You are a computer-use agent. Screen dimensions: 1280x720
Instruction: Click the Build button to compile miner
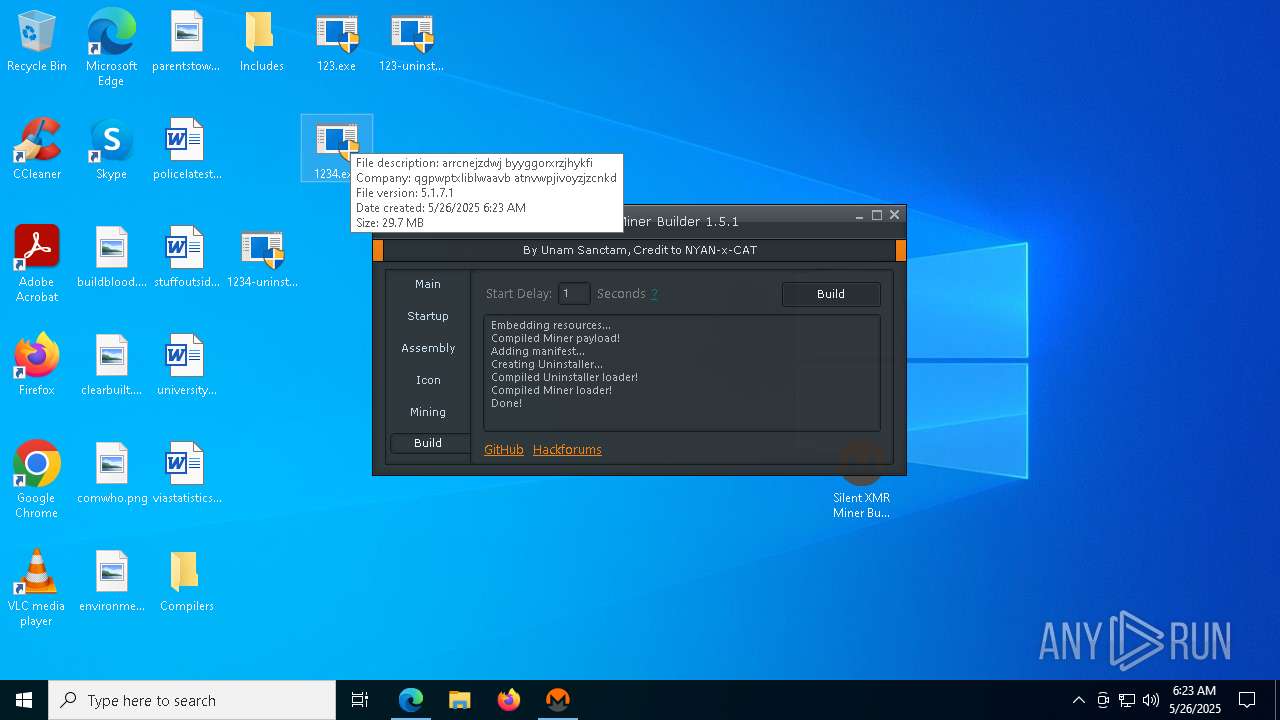coord(831,294)
